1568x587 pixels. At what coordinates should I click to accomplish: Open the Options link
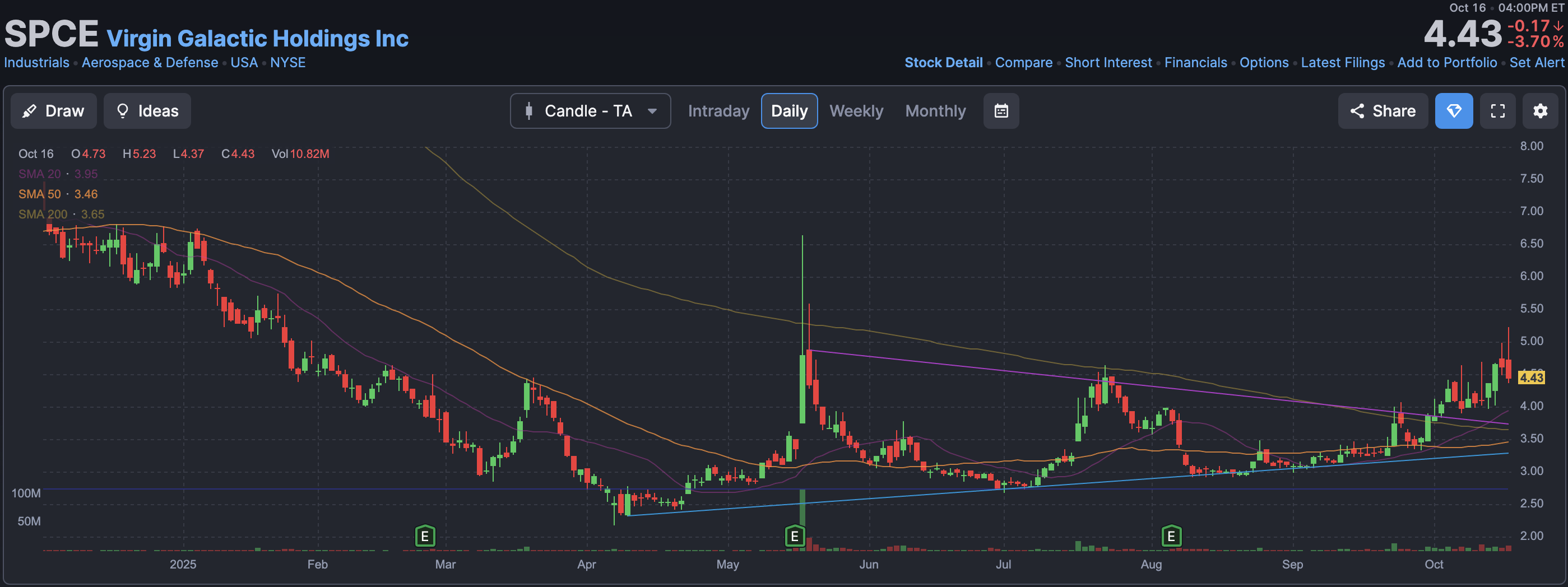(x=1264, y=63)
